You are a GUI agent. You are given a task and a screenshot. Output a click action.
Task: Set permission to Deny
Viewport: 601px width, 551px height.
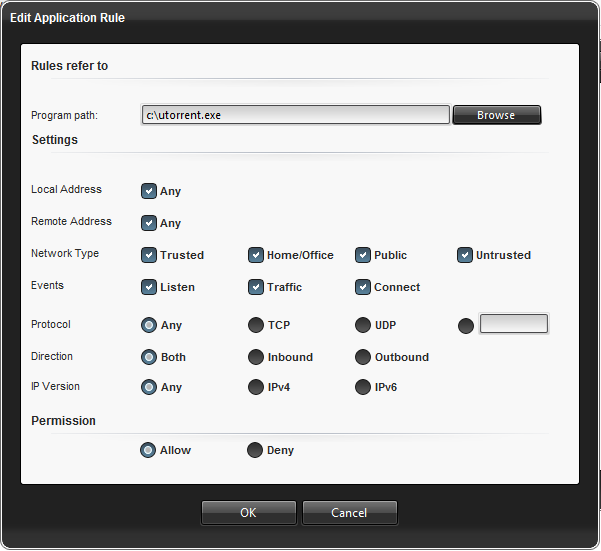(x=255, y=450)
